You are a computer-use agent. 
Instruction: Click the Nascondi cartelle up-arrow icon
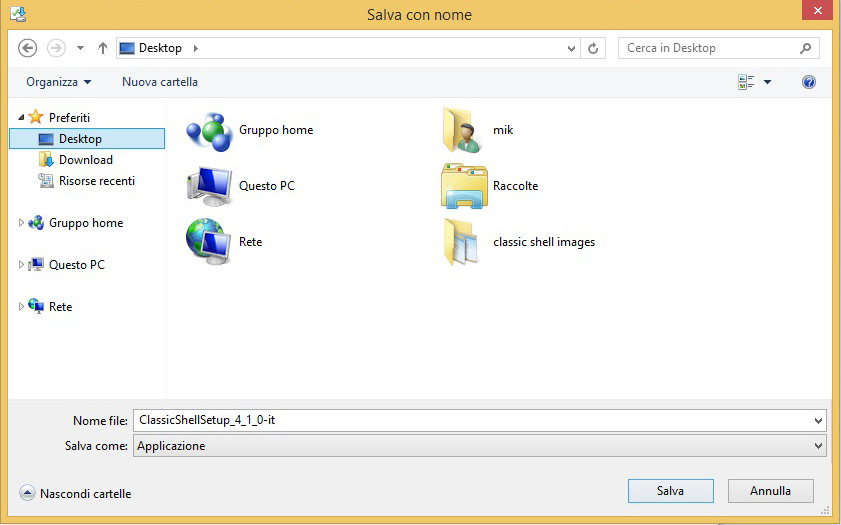(27, 493)
